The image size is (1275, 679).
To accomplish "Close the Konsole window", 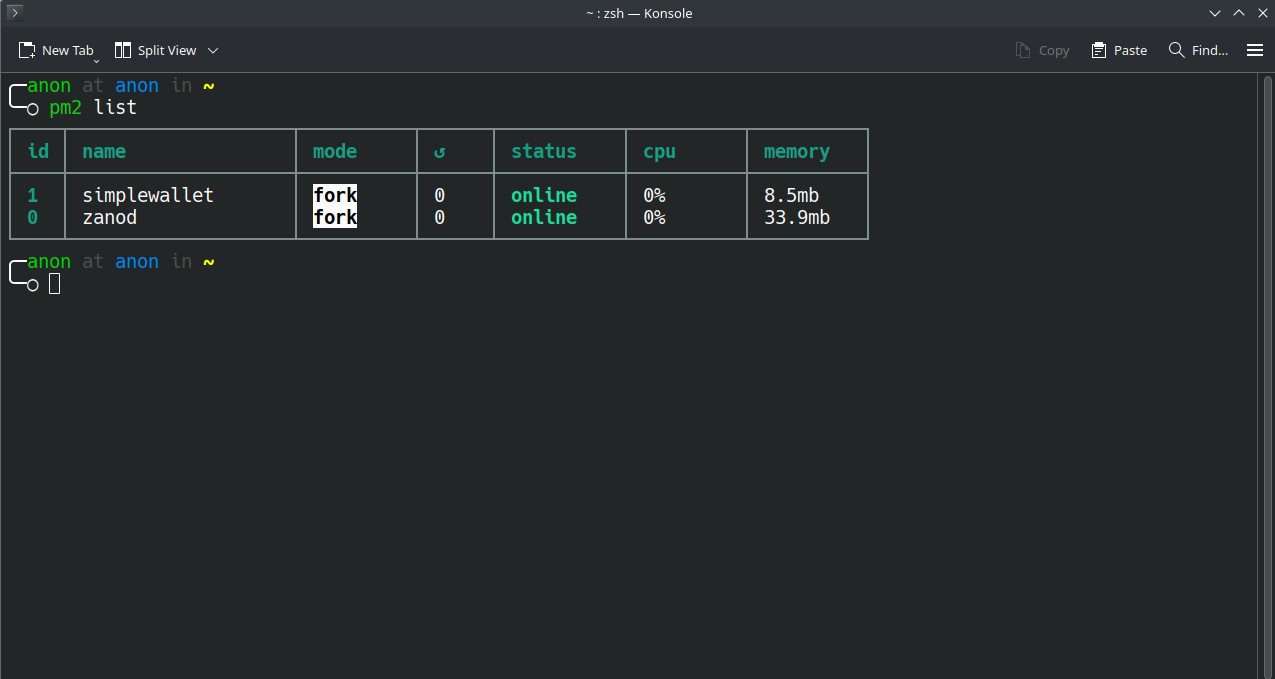I will (x=1260, y=13).
